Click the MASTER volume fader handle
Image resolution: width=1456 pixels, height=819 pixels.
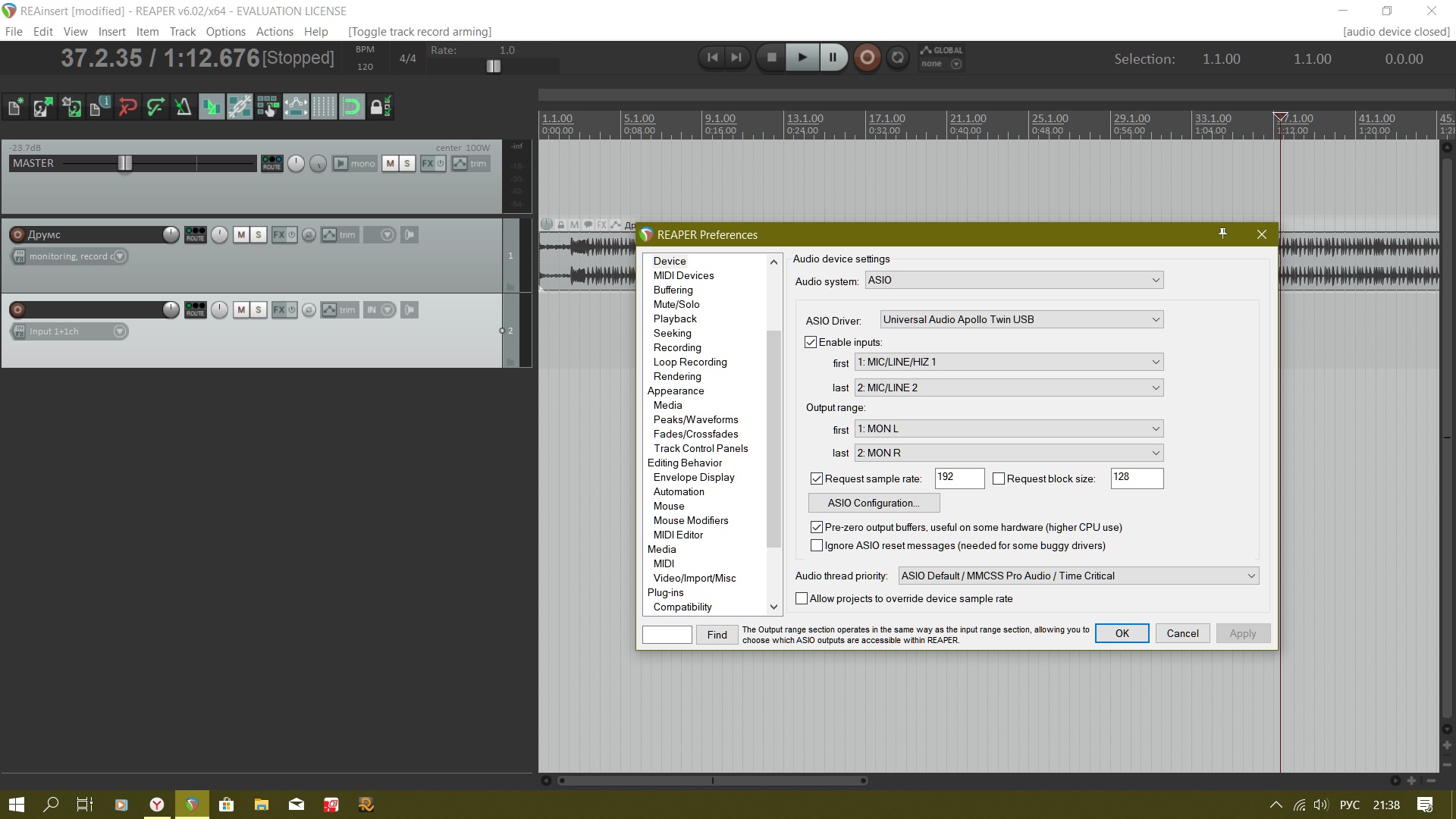125,163
